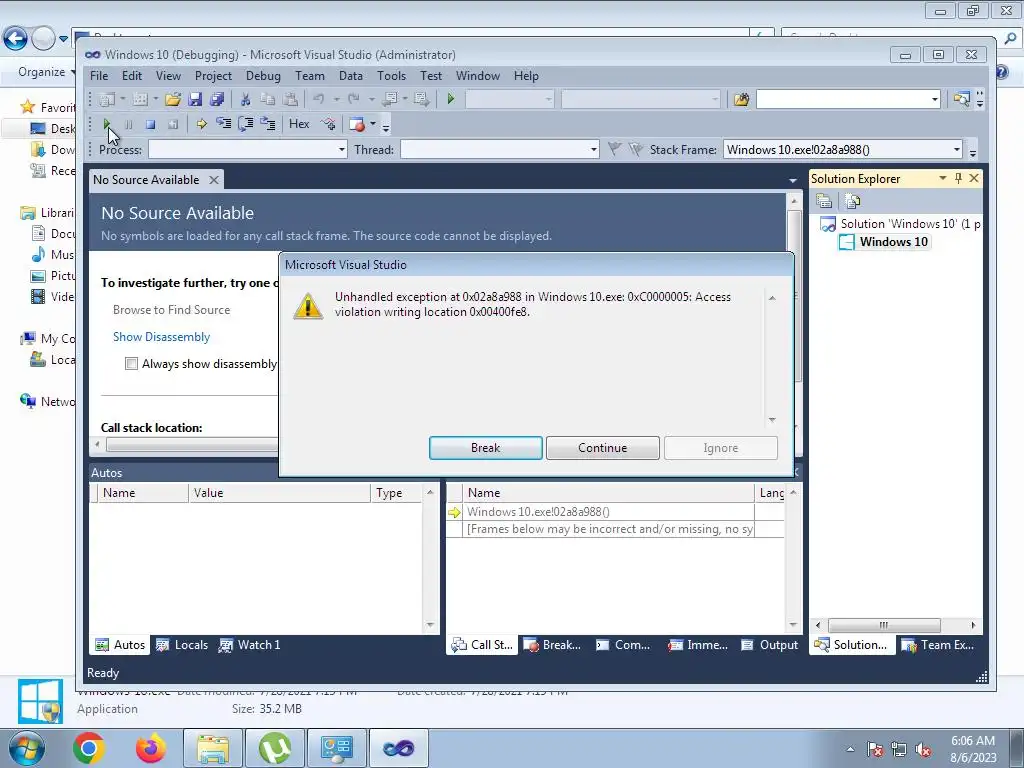Viewport: 1024px width, 768px height.
Task: Click the Break All pause icon
Action: click(129, 124)
